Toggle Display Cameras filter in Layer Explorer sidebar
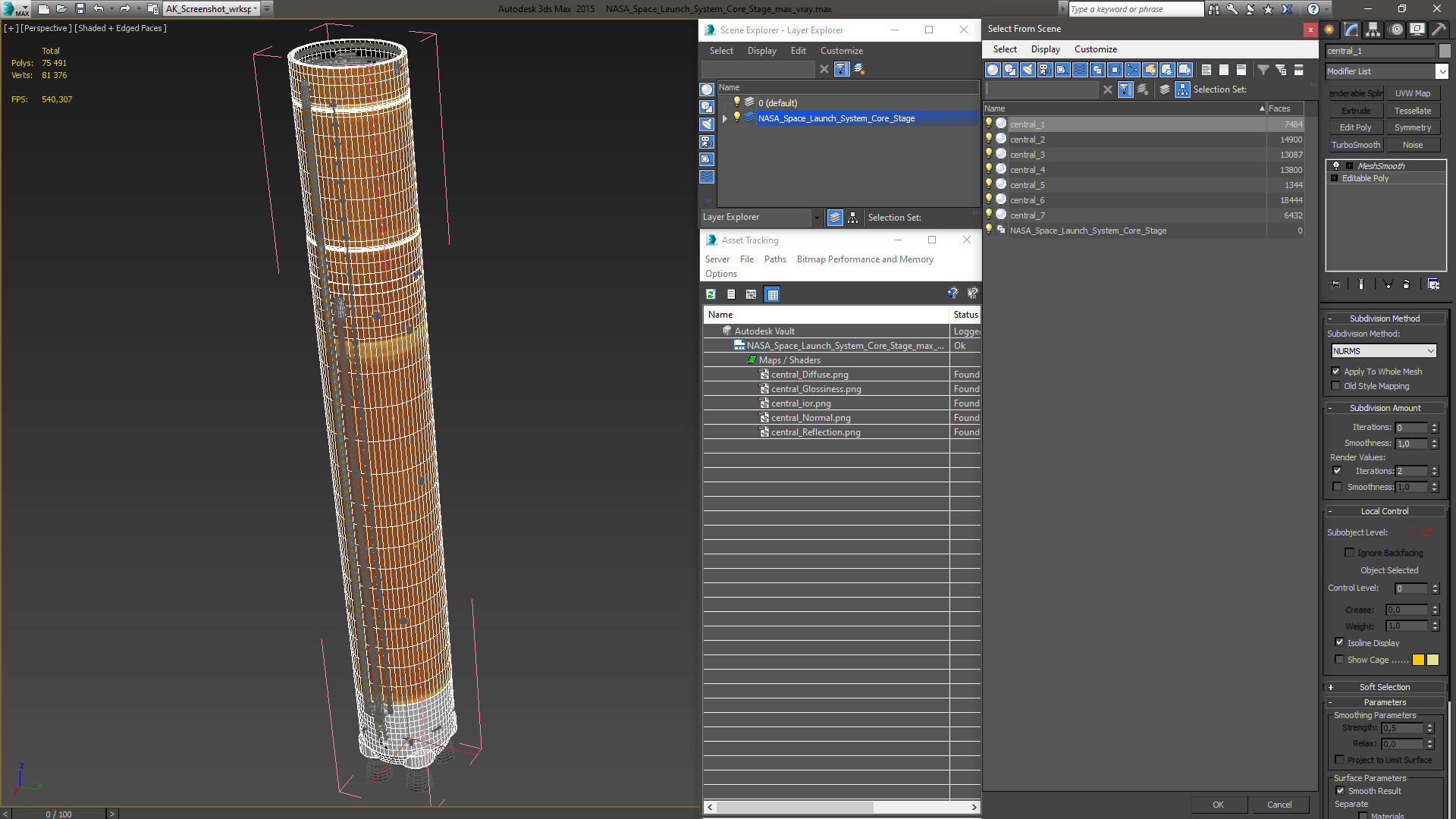The width and height of the screenshot is (1456, 819). tap(707, 142)
